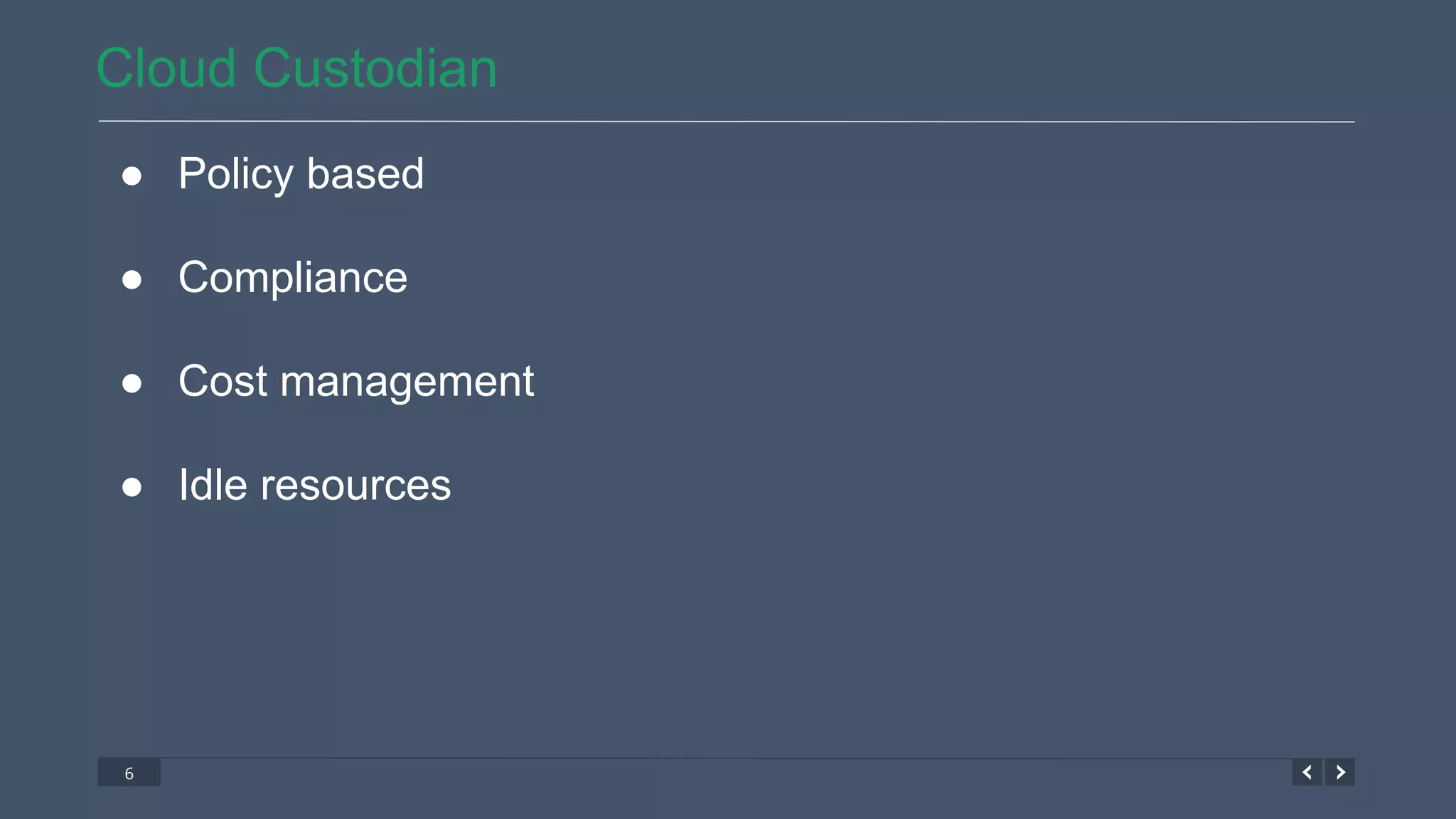Screen dimensions: 1456x819
Task: Click the bullet dot before Cost management
Action: coord(132,383)
